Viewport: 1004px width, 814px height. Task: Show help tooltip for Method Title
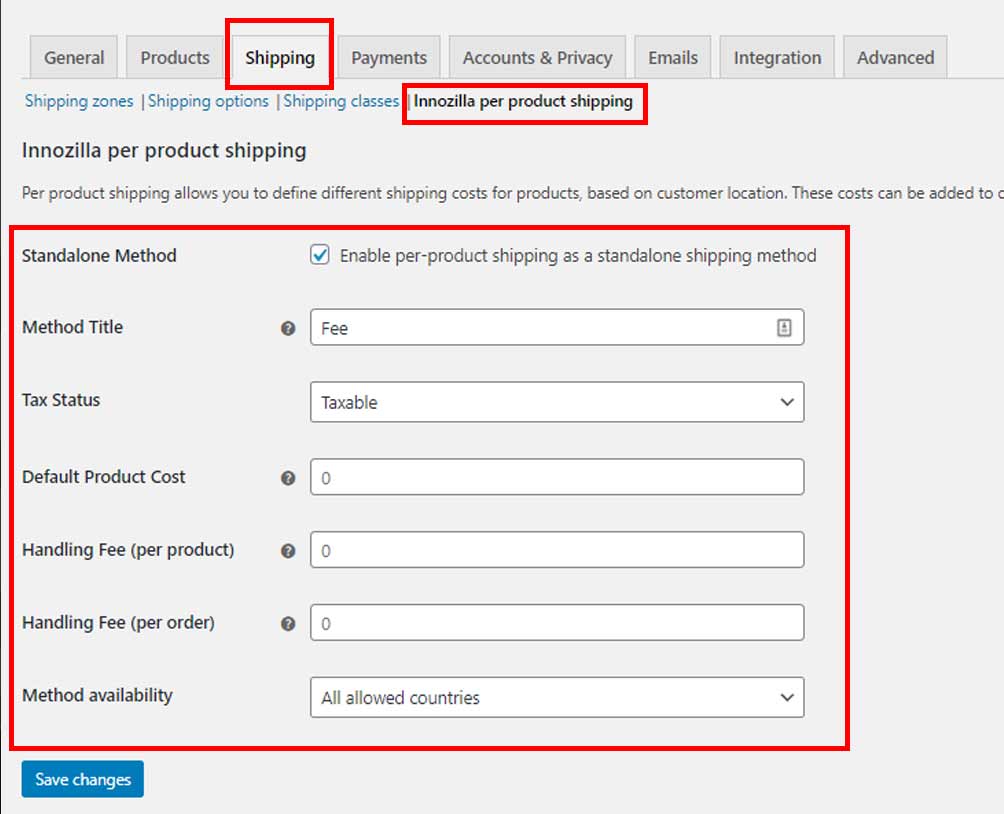click(x=288, y=329)
